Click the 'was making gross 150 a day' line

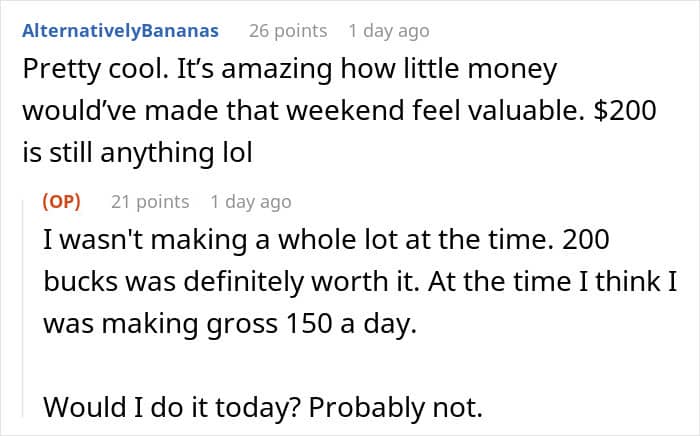[x=230, y=324]
